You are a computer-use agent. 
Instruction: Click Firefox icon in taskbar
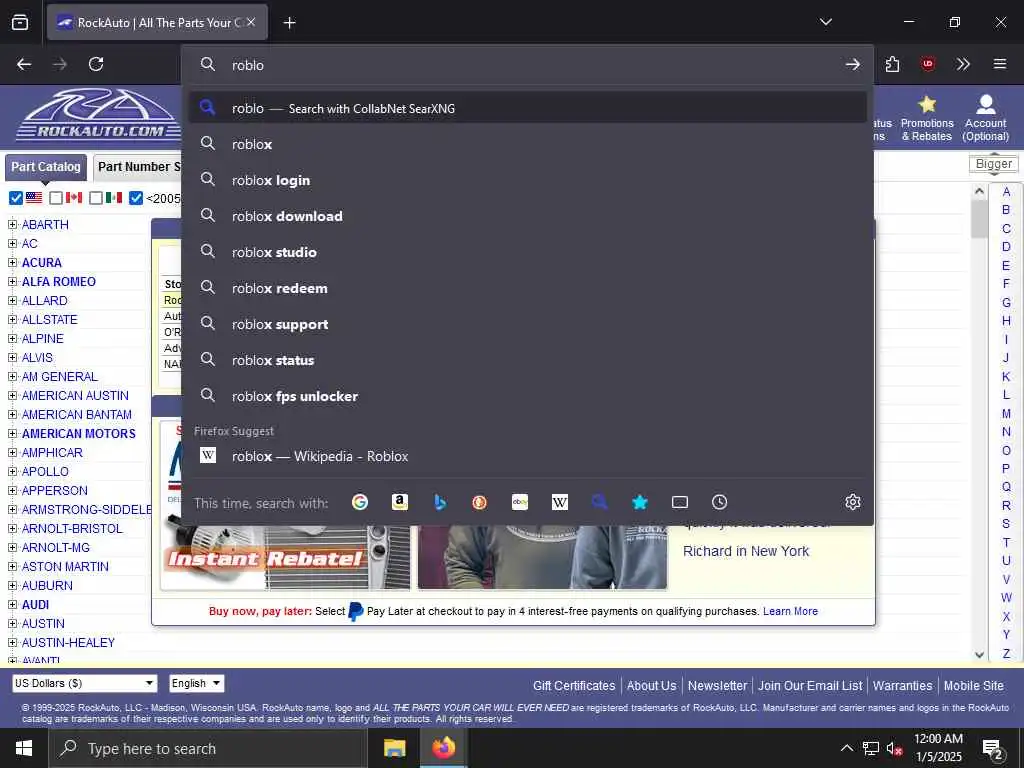click(x=443, y=748)
